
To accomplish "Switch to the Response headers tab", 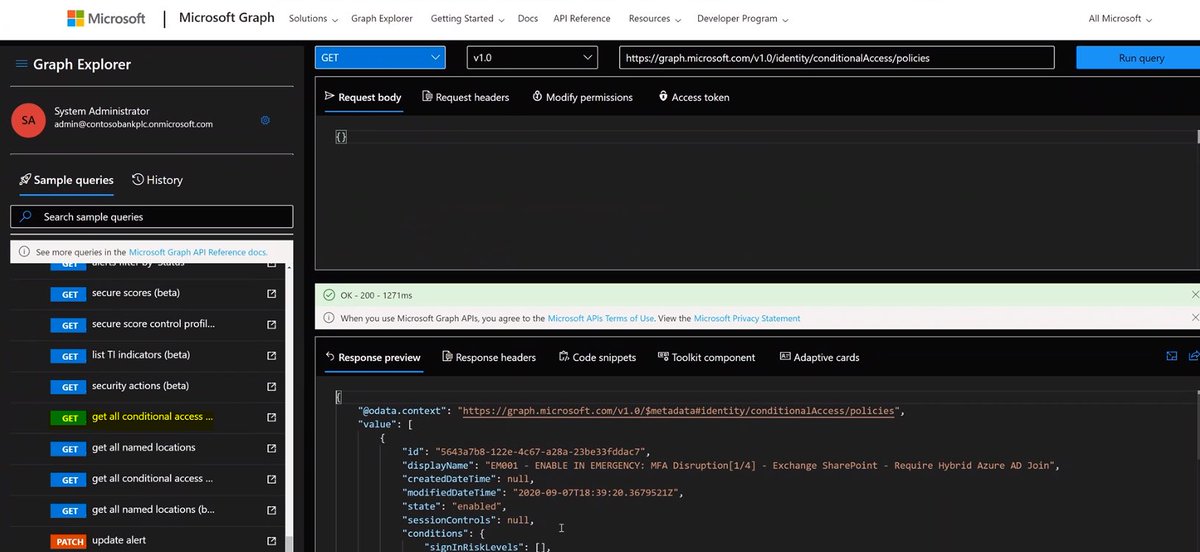I will pyautogui.click(x=489, y=357).
